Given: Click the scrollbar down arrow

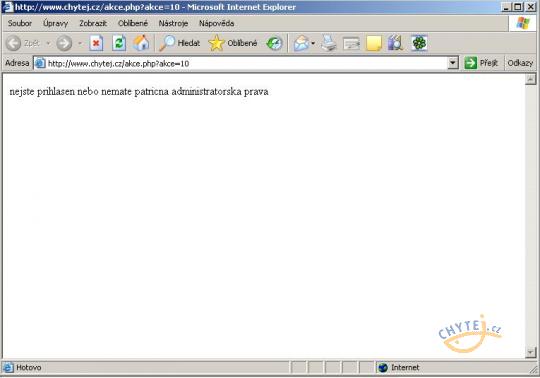Looking at the screenshot, I should pos(530,352).
